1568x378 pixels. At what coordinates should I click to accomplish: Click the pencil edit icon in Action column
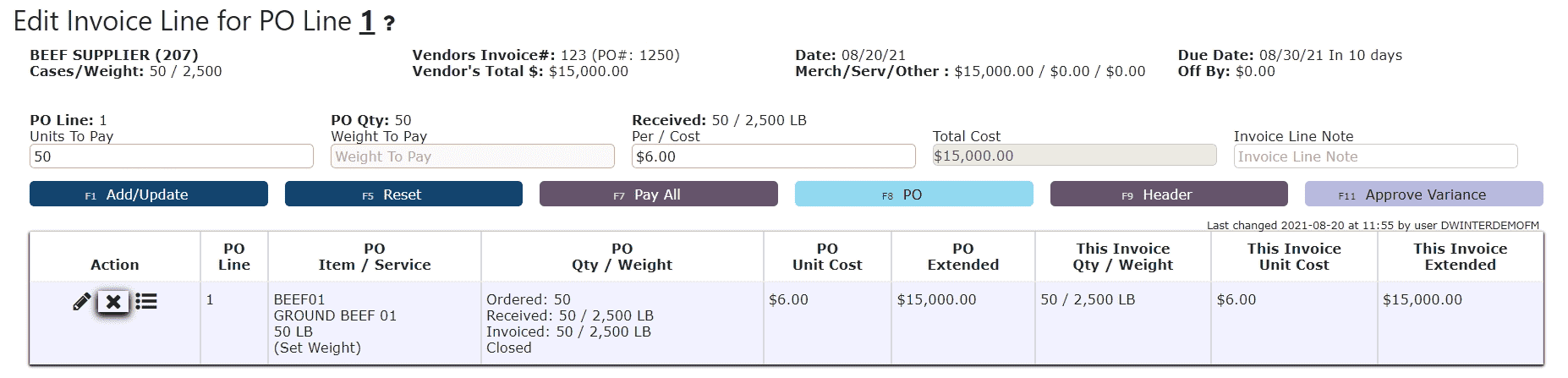pos(82,302)
